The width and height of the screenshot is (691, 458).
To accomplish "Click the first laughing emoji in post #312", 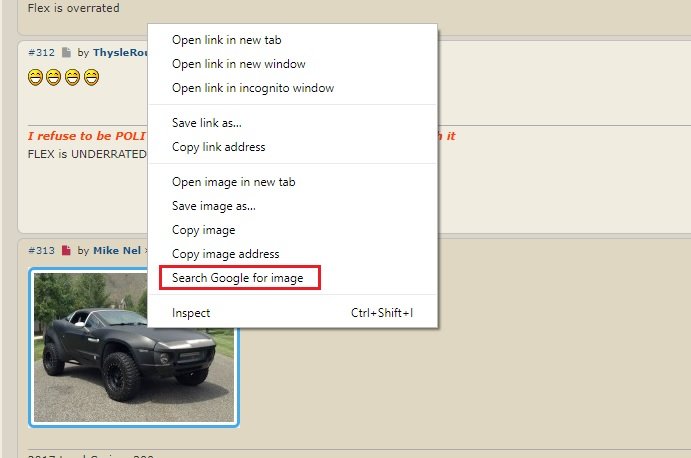I will click(35, 77).
